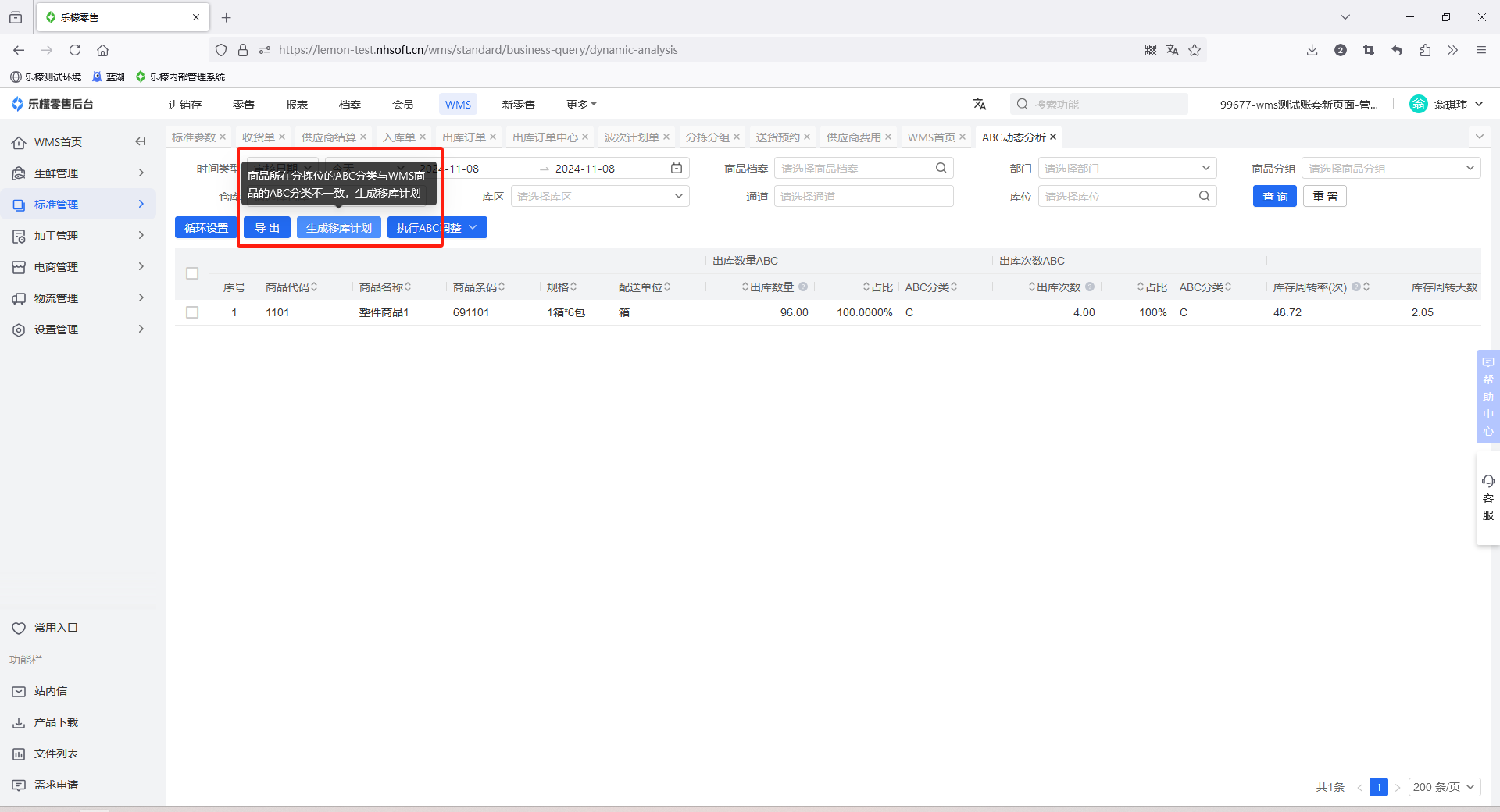Expand the open tabs list chevron
Image resolution: width=1500 pixels, height=812 pixels.
coord(1479,137)
